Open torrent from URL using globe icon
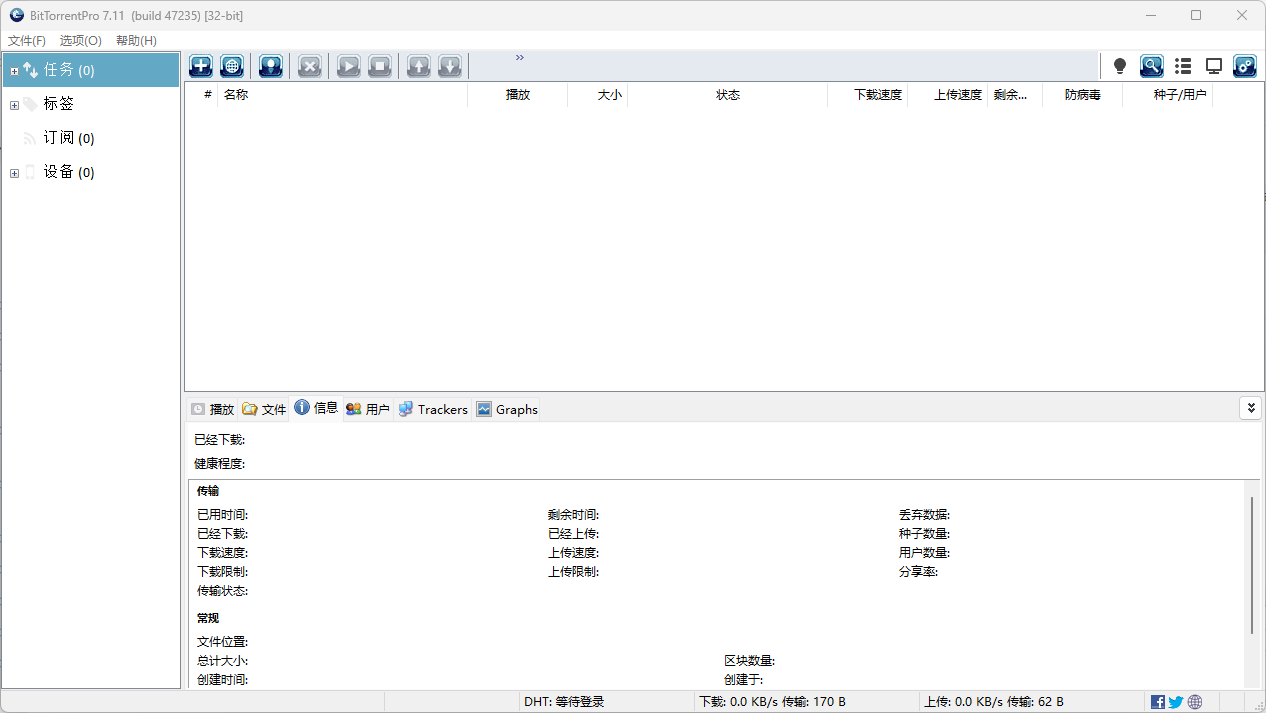The image size is (1266, 713). coord(232,65)
